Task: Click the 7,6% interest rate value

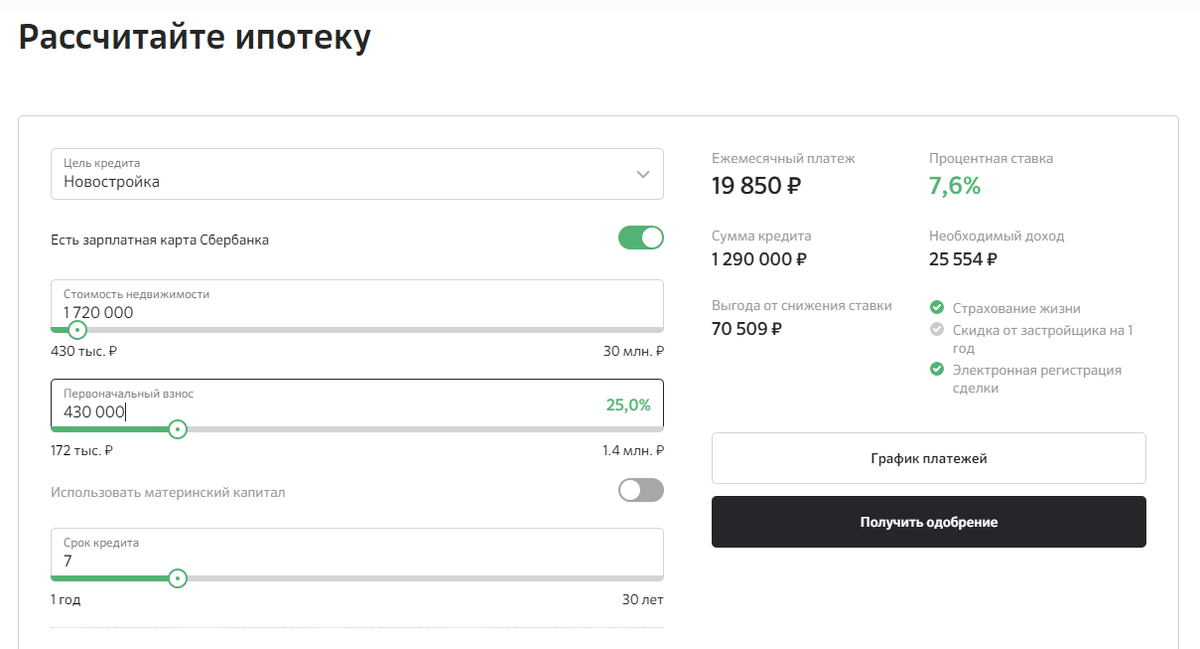Action: (x=955, y=185)
